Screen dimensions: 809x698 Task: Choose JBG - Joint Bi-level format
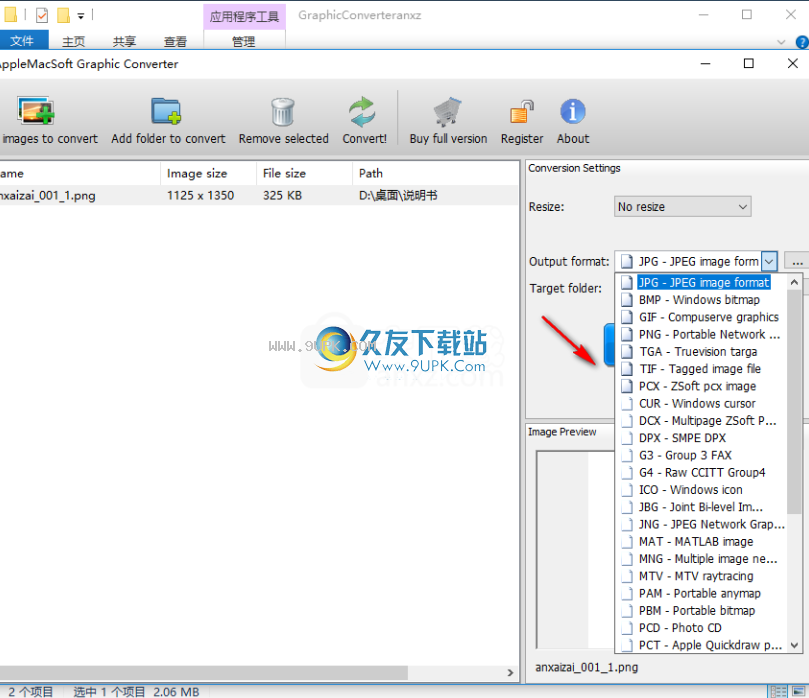pyautogui.click(x=701, y=507)
